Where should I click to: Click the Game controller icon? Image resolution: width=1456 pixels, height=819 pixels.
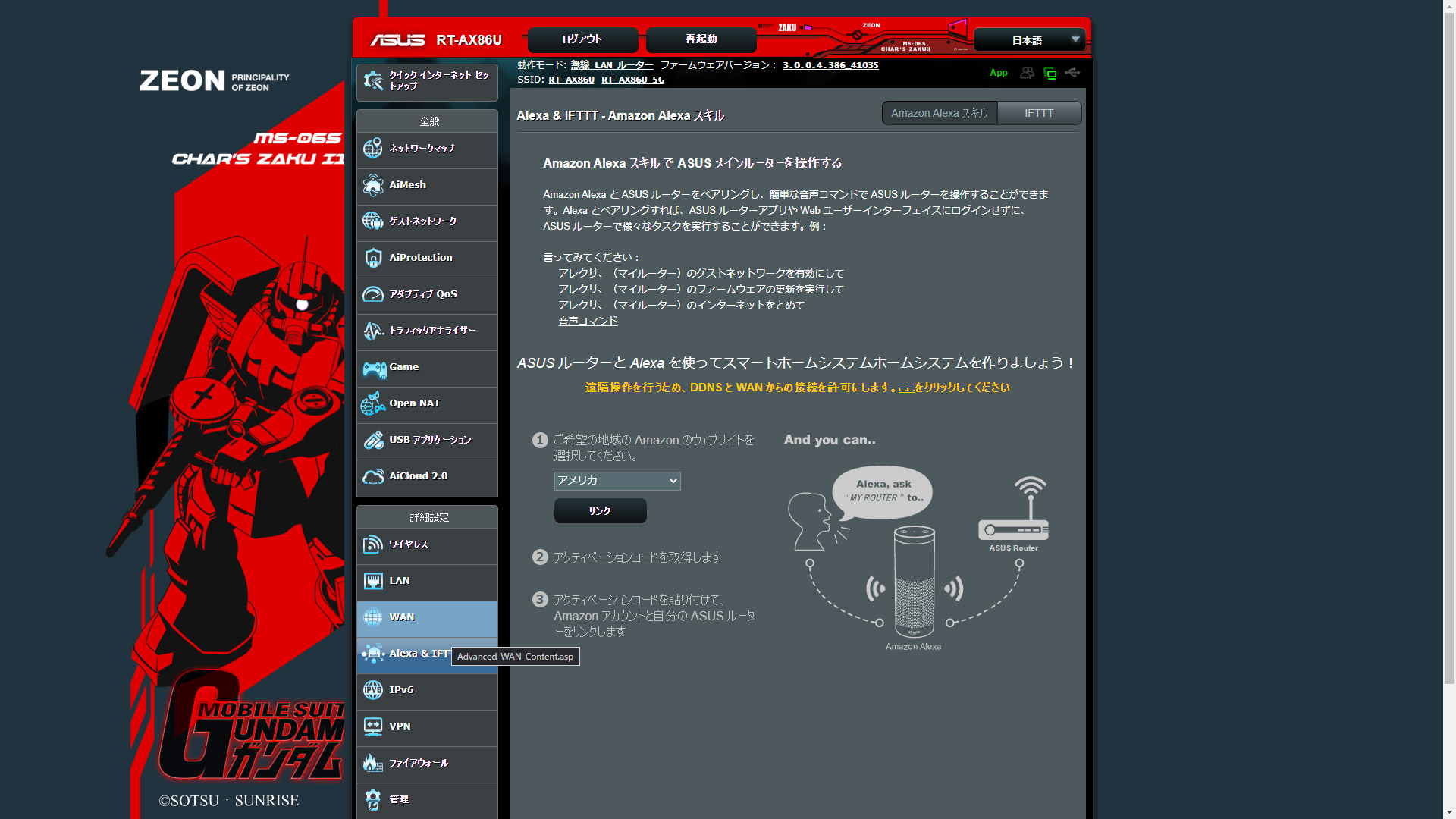(373, 368)
